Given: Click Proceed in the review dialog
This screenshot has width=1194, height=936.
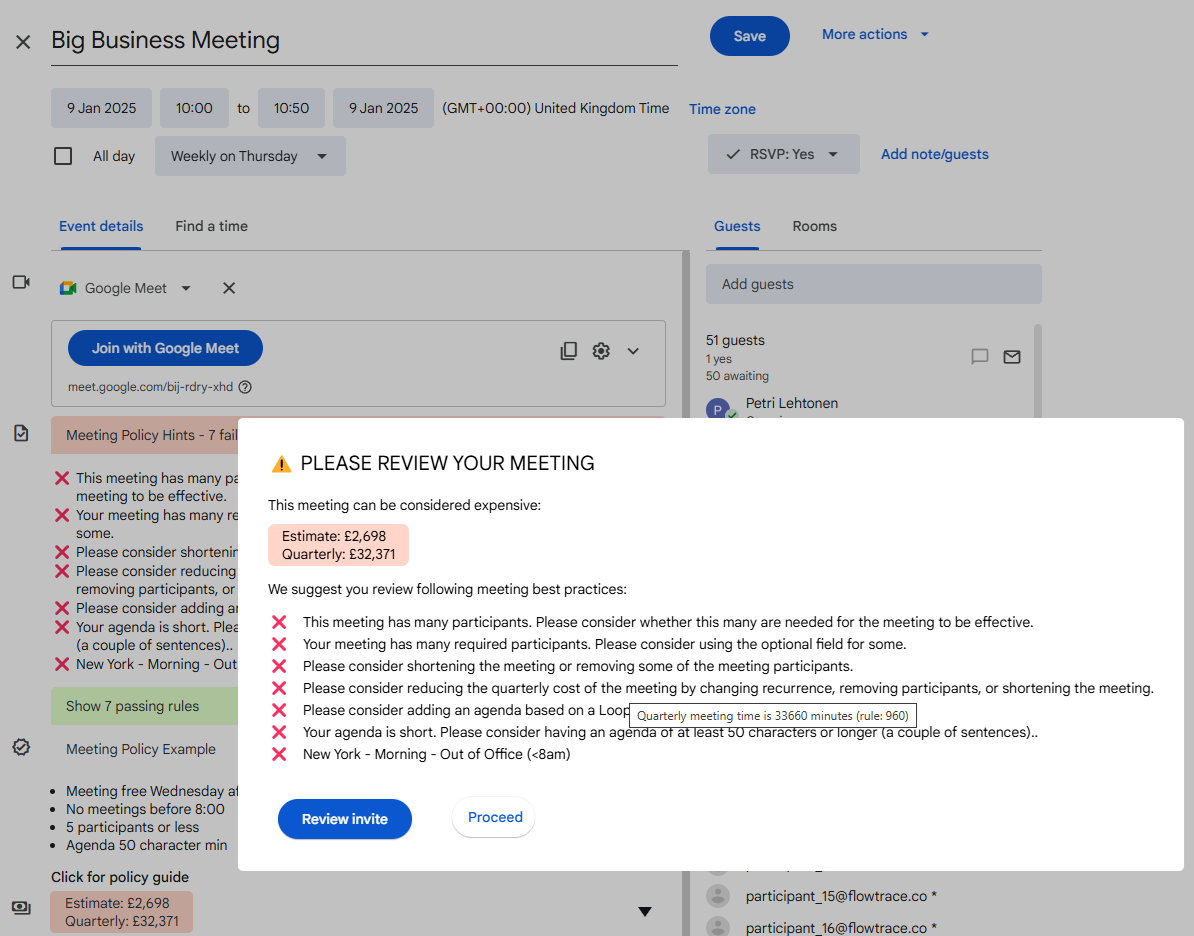Looking at the screenshot, I should tap(493, 817).
